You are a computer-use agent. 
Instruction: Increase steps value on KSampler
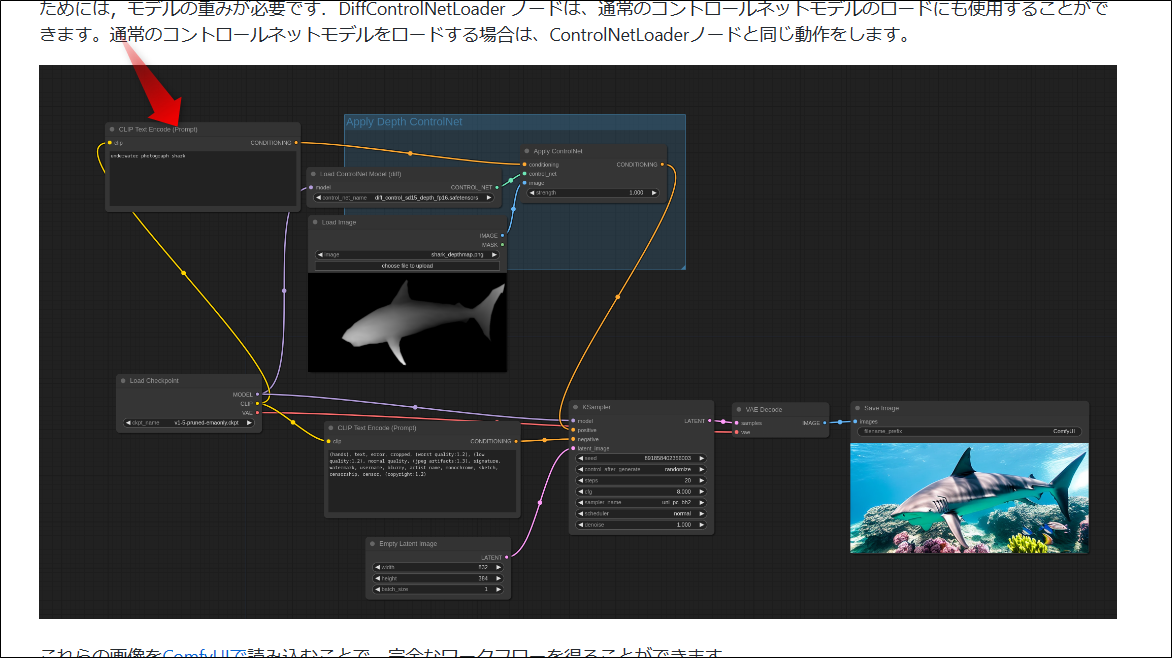pyautogui.click(x=701, y=481)
